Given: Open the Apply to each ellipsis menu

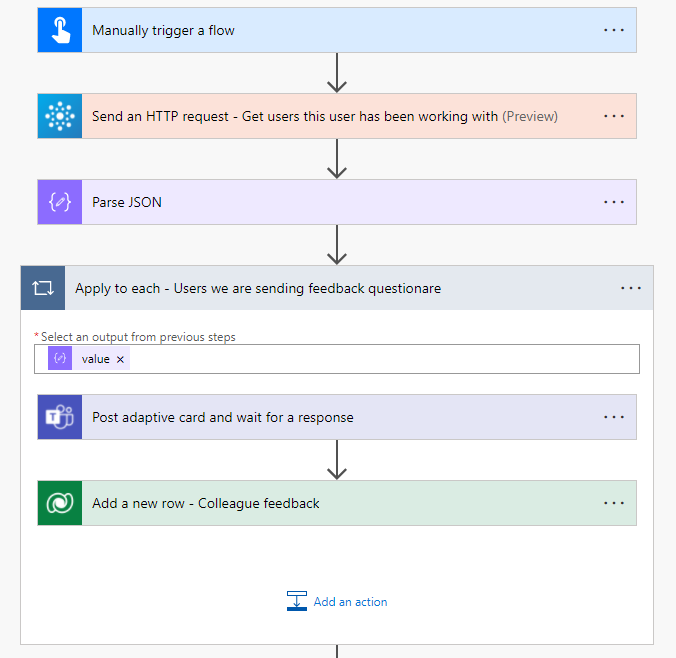Looking at the screenshot, I should pyautogui.click(x=631, y=288).
